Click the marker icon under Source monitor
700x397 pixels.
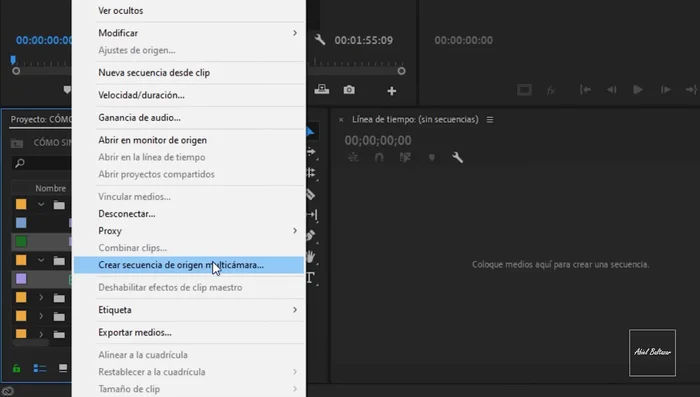(x=67, y=90)
